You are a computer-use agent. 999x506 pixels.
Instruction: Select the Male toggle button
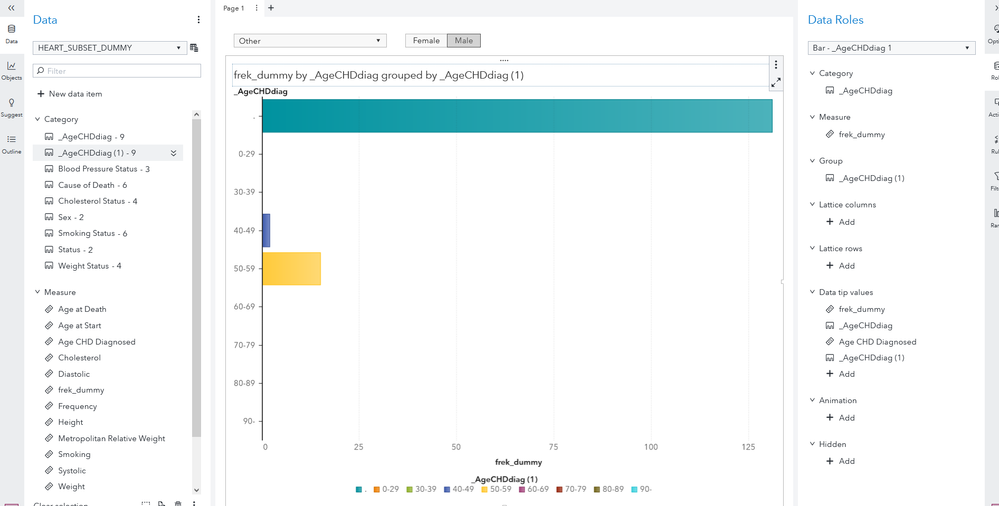464,41
